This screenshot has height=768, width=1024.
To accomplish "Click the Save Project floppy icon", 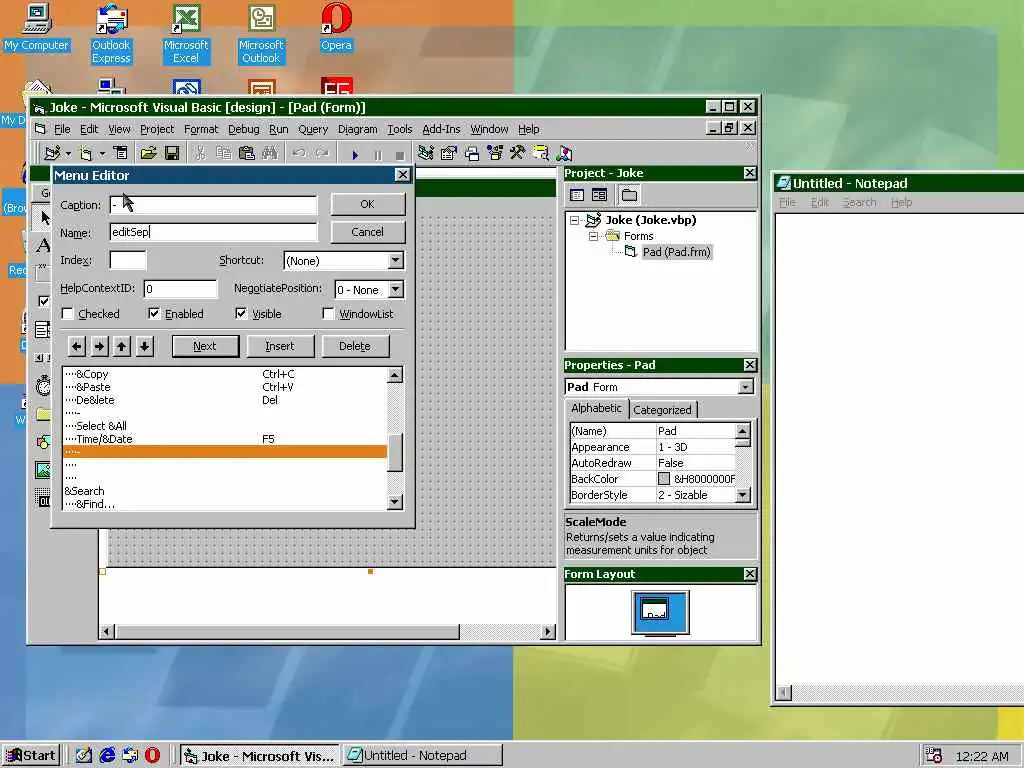I will coord(172,153).
